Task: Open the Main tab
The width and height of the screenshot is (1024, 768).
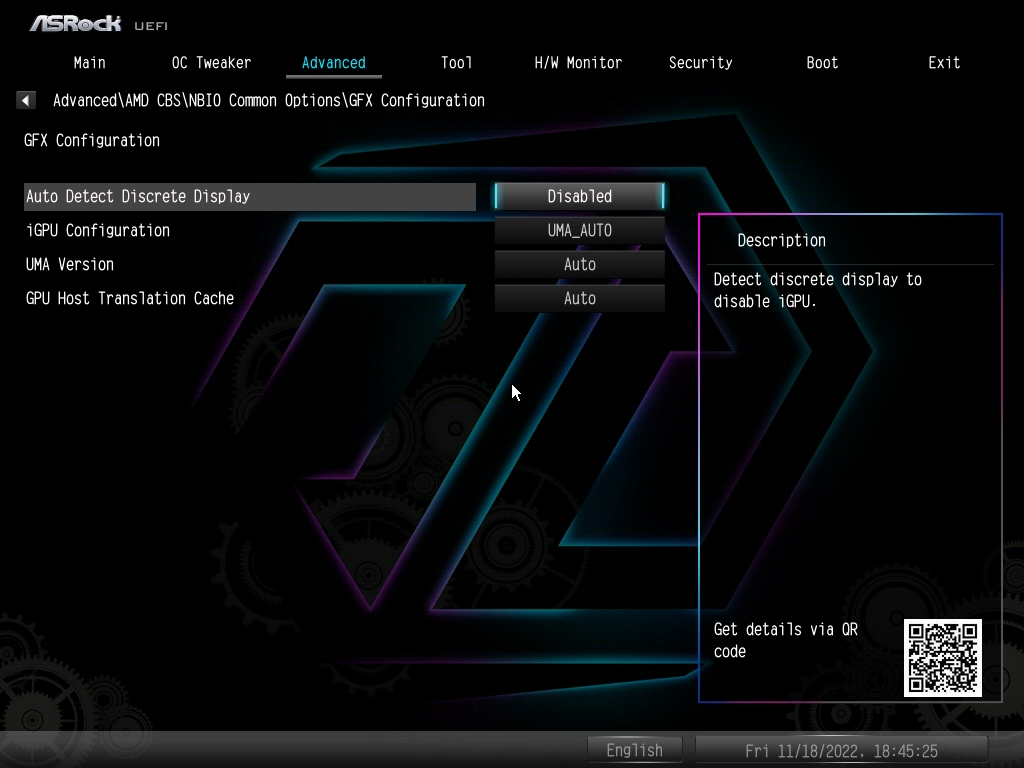Action: tap(89, 63)
